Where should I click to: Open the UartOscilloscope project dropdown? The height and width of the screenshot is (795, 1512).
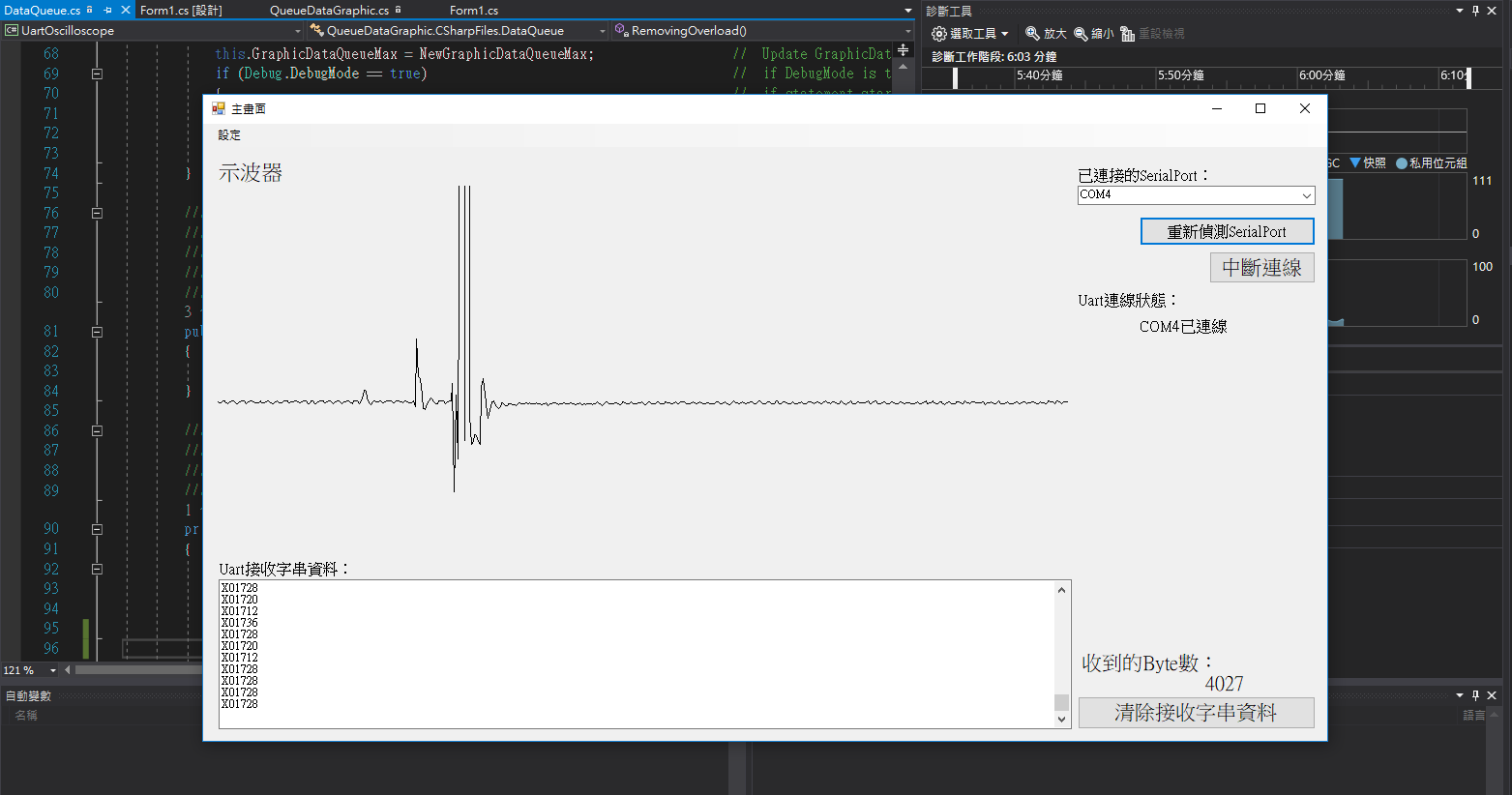pyautogui.click(x=153, y=31)
